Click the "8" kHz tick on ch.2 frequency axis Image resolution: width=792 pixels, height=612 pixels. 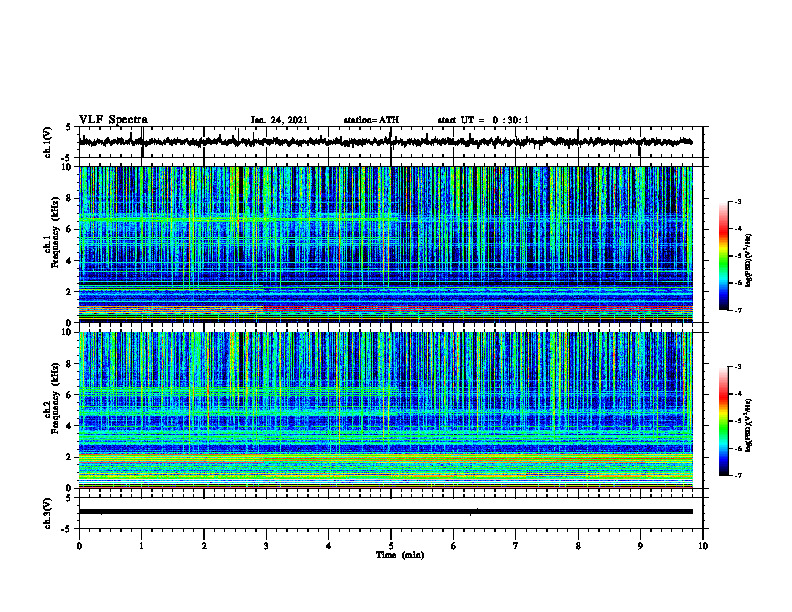(x=71, y=364)
